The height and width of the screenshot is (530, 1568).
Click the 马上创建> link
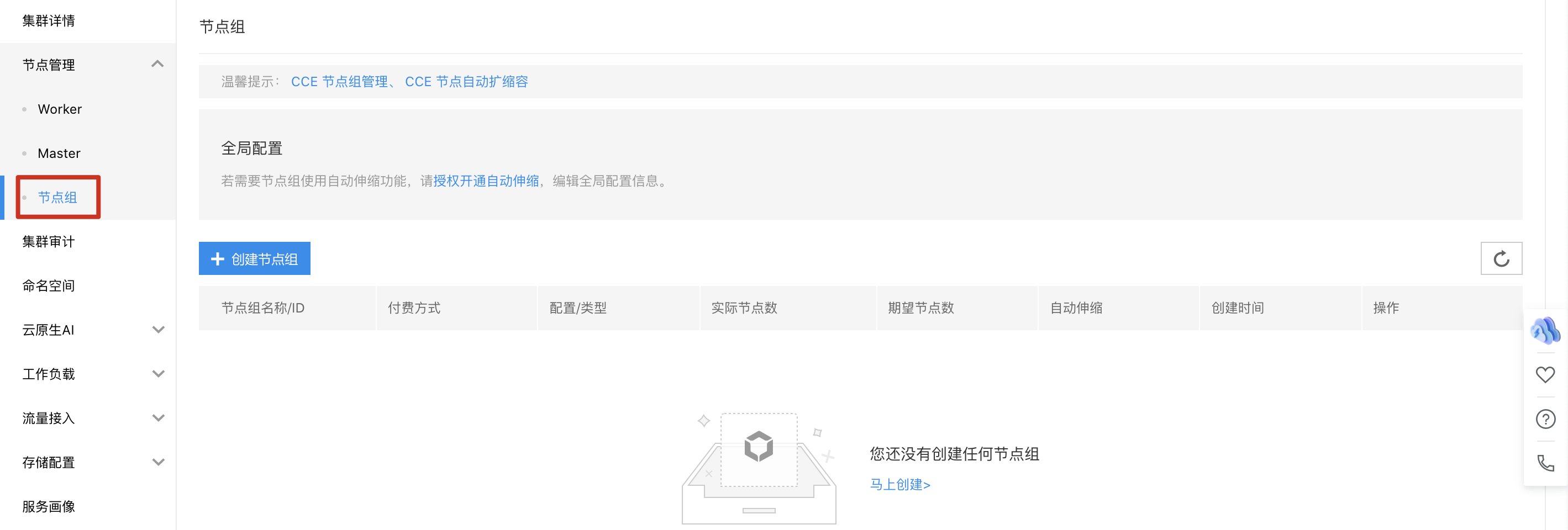coord(899,484)
